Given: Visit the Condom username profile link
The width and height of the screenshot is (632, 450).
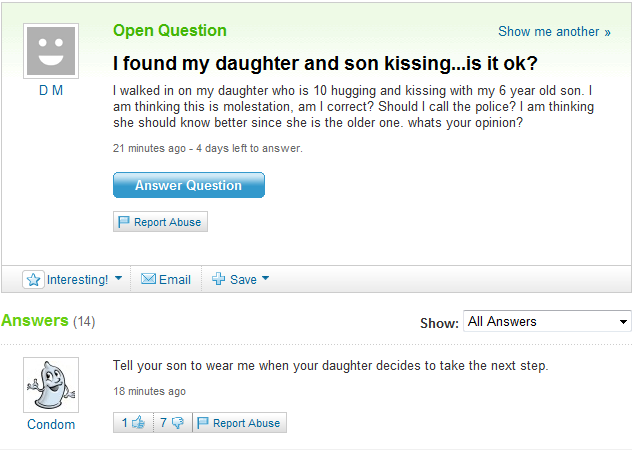Looking at the screenshot, I should pyautogui.click(x=51, y=425).
